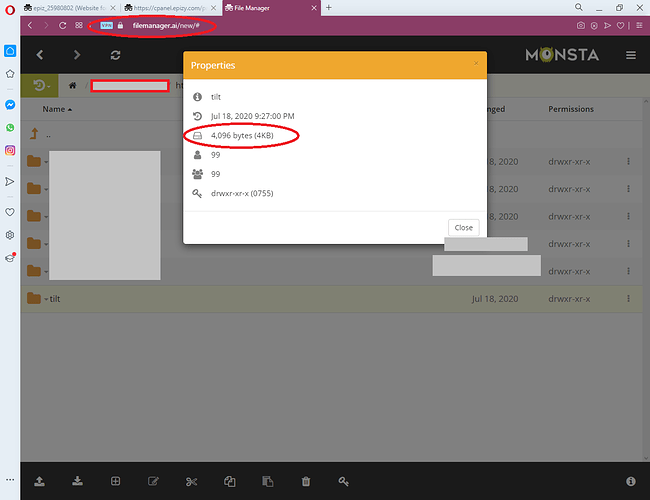Viewport: 650px width, 500px height.
Task: Click the scissors cut icon
Action: (192, 481)
